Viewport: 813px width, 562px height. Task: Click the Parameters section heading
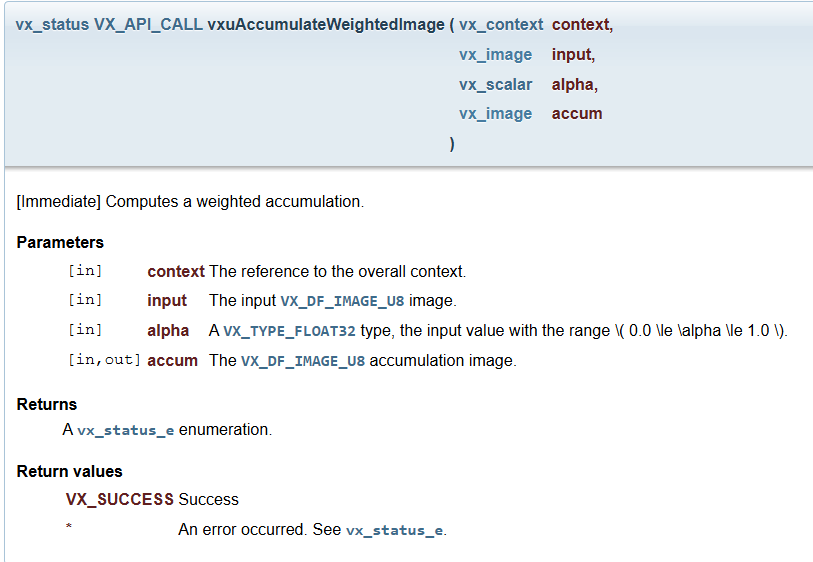(60, 242)
